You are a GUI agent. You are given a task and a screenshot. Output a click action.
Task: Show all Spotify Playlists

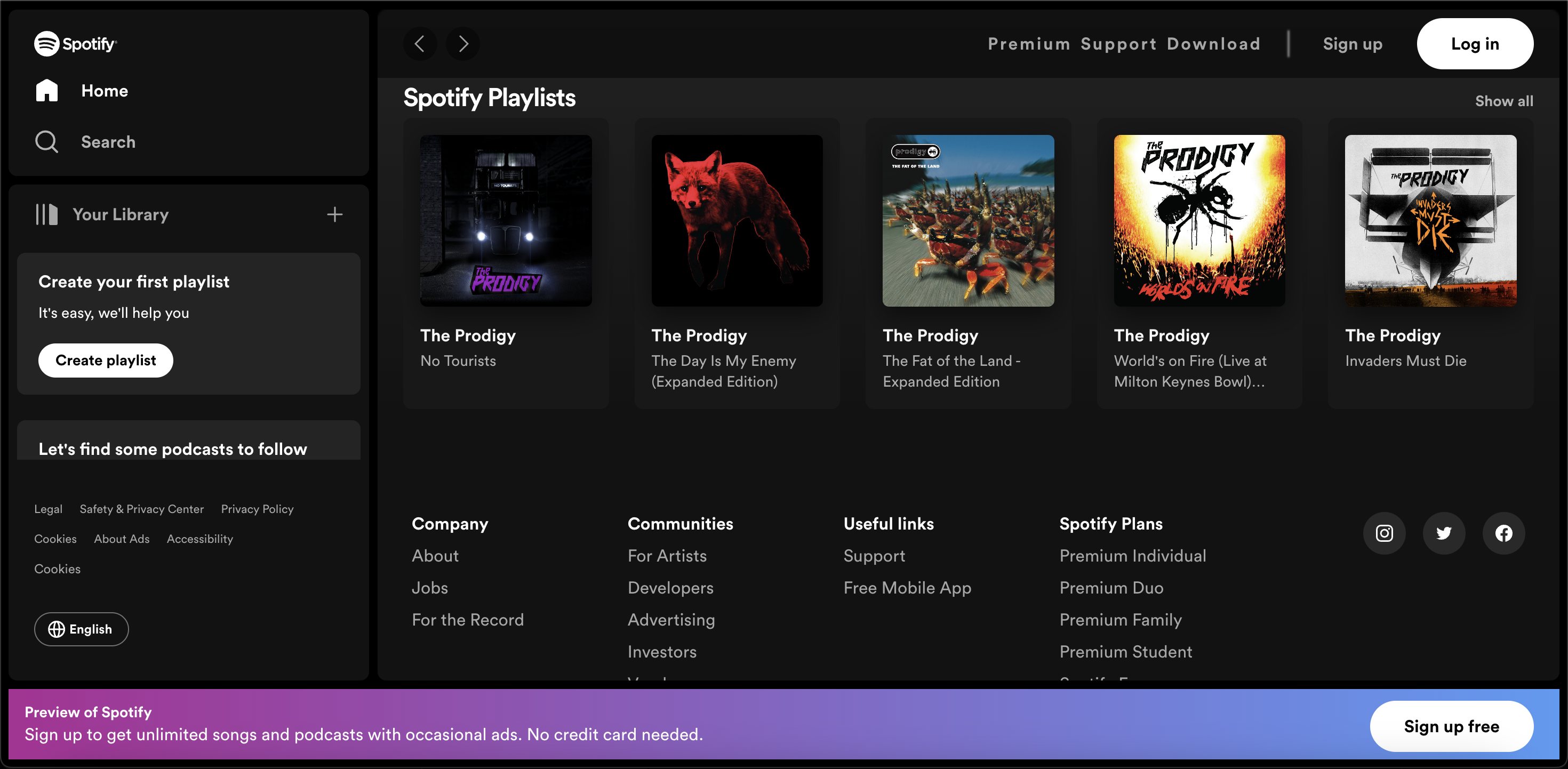click(1503, 101)
